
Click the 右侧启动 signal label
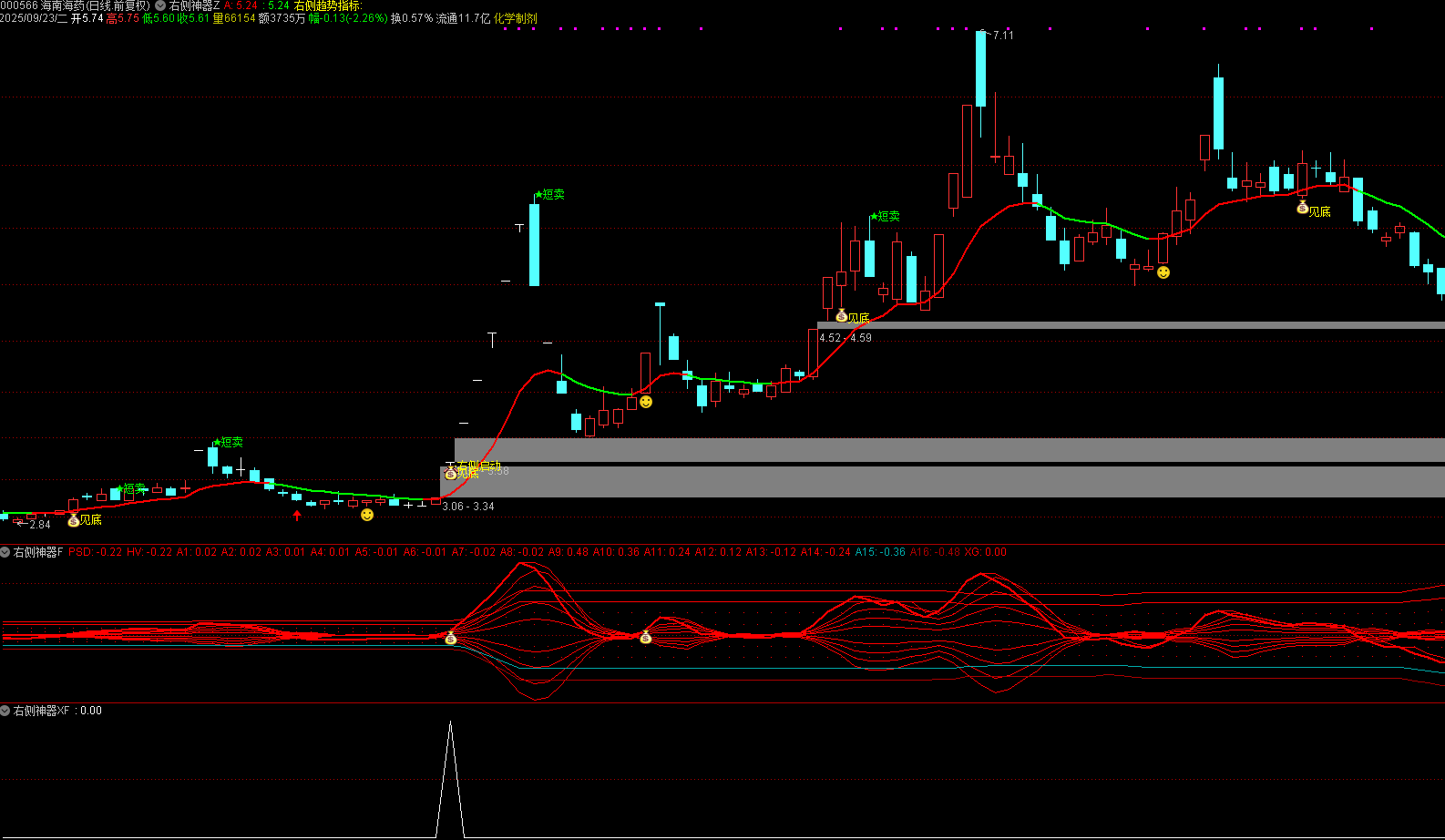coord(479,466)
